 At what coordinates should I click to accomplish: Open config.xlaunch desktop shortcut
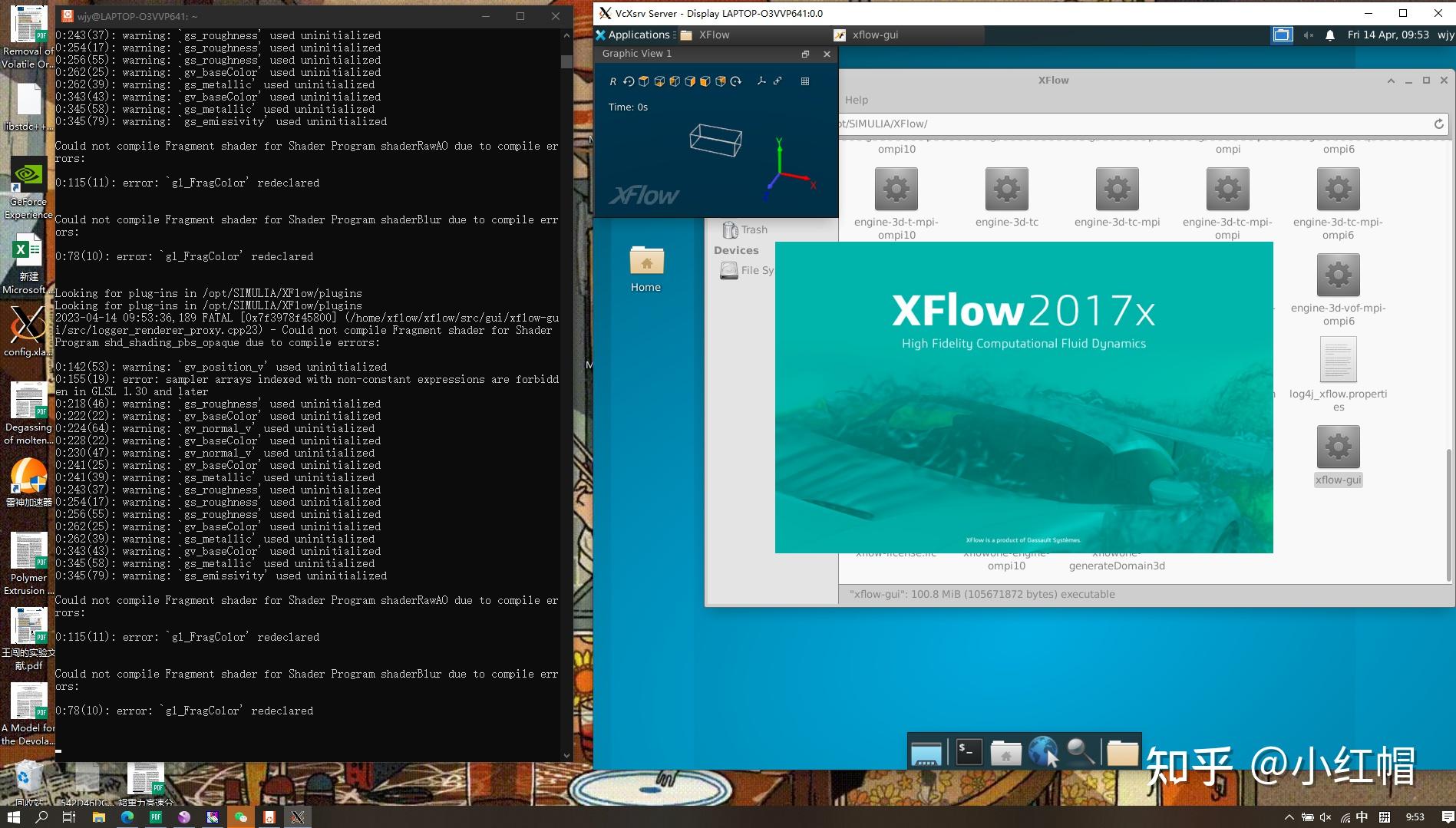[x=28, y=332]
